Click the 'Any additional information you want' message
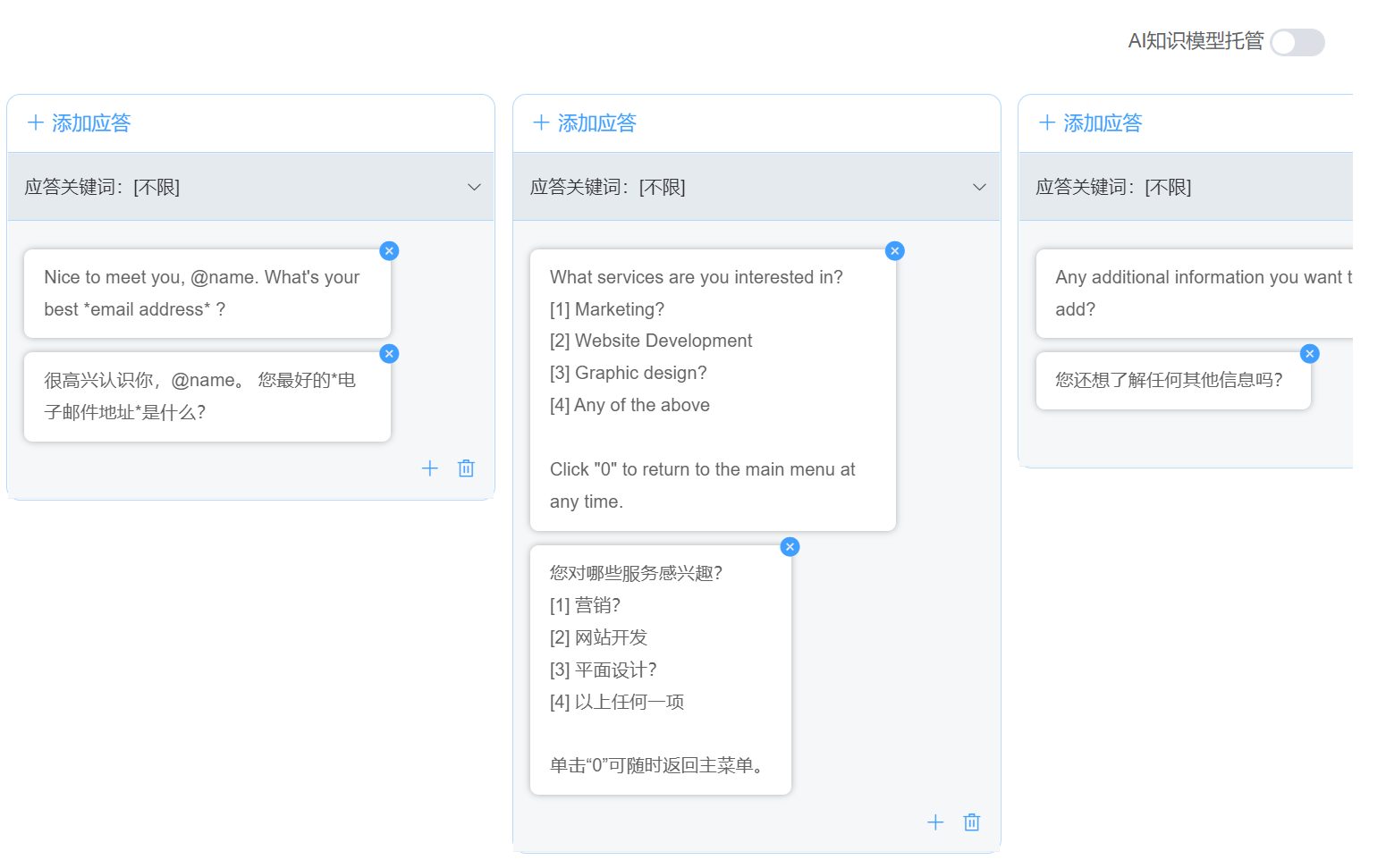Viewport: 1386px width, 868px height. [x=1204, y=293]
